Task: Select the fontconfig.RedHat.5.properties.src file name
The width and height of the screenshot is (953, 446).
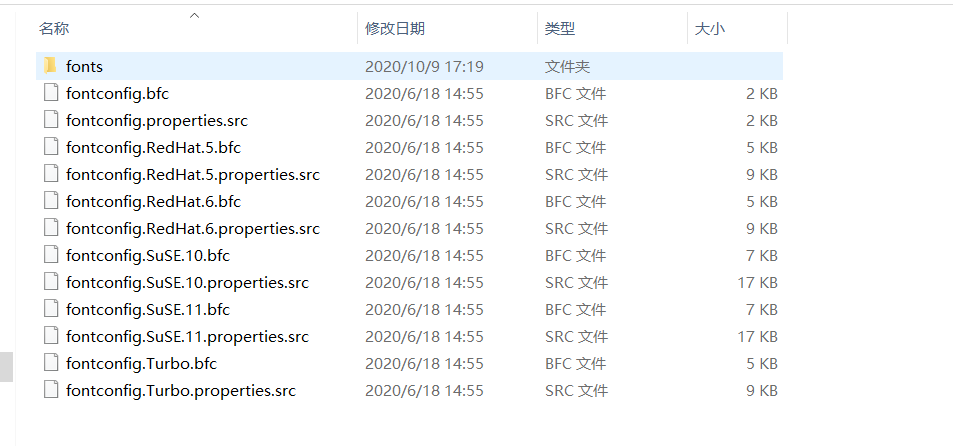Action: point(193,174)
